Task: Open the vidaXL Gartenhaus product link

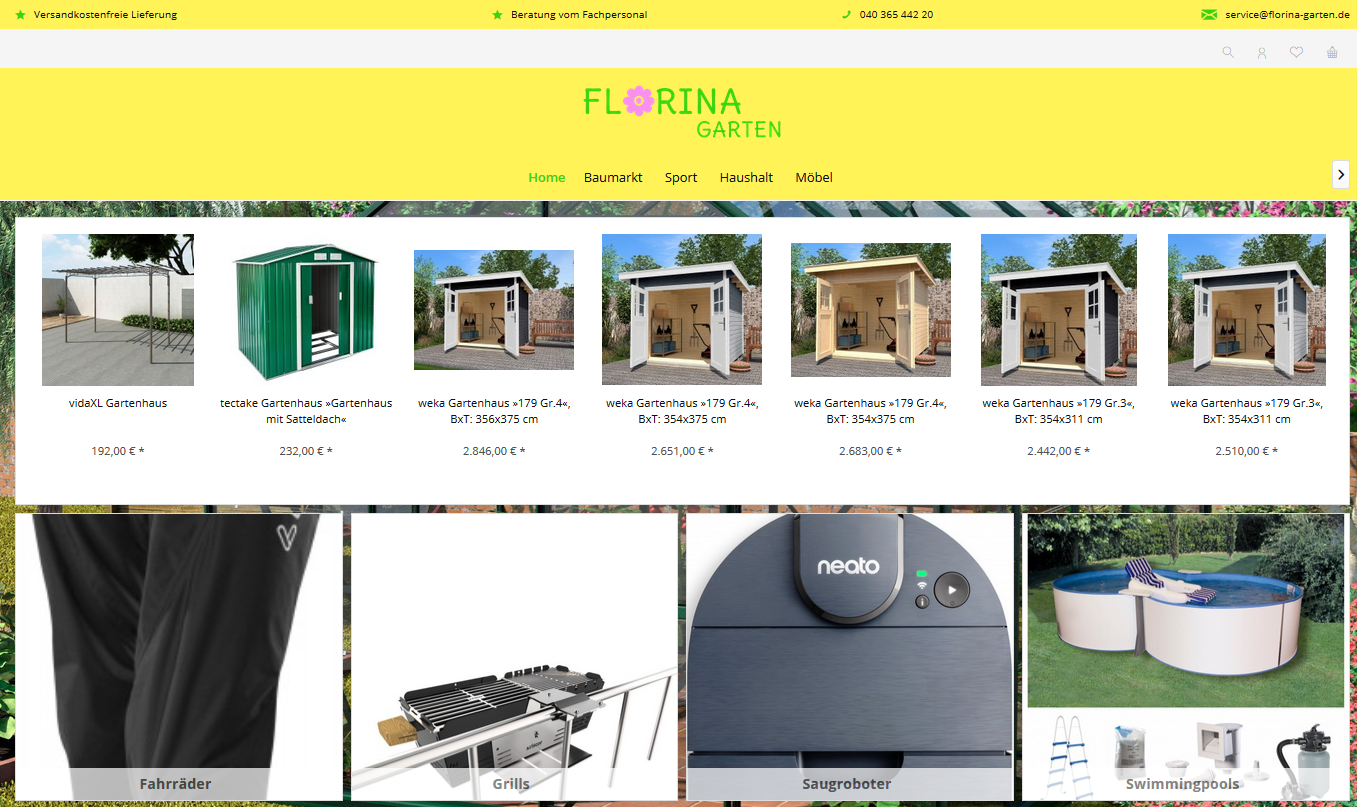Action: [x=118, y=403]
